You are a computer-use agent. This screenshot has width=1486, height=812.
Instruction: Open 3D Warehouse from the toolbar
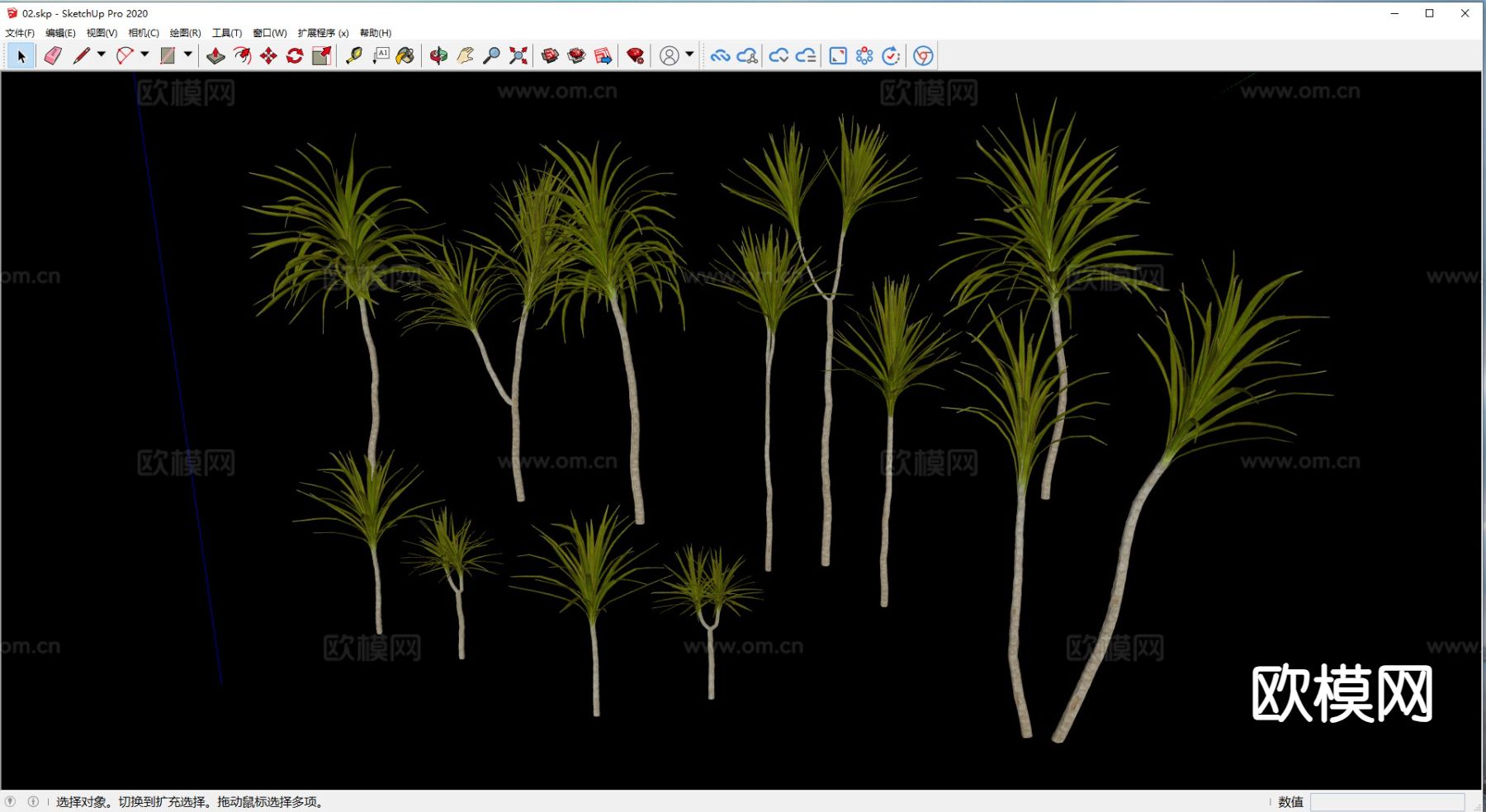pos(550,55)
